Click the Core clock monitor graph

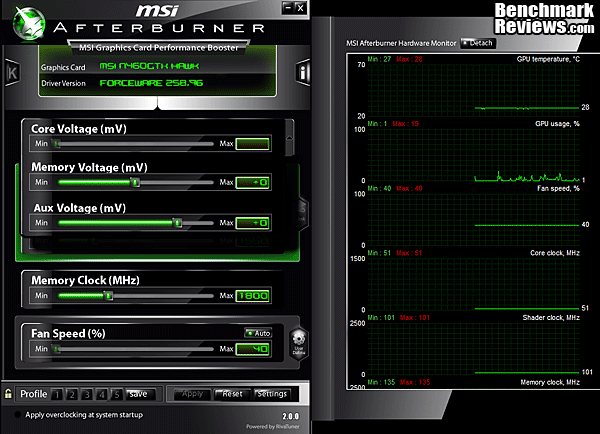pos(473,284)
